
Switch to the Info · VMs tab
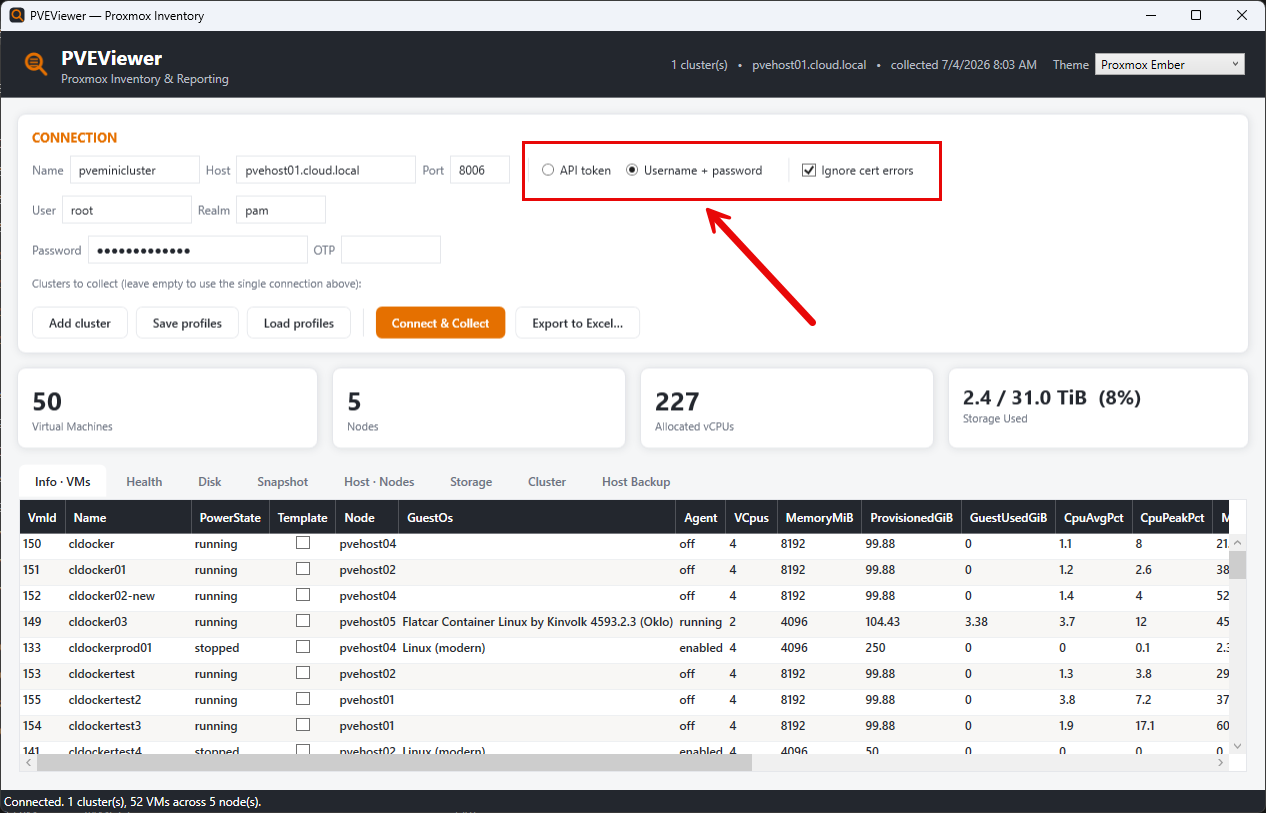click(63, 481)
